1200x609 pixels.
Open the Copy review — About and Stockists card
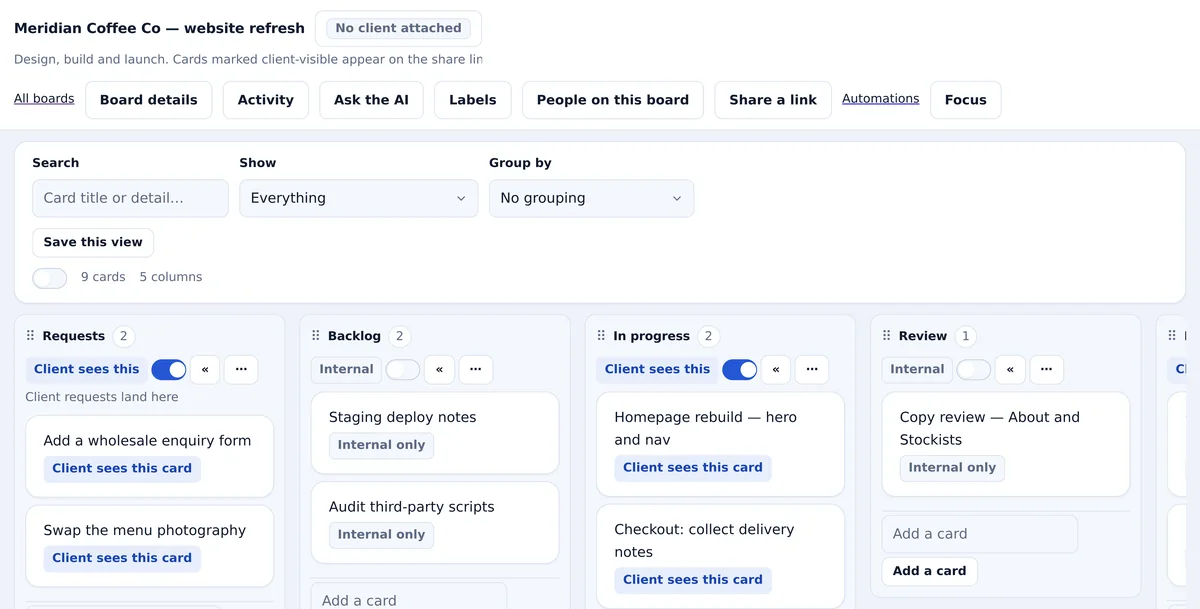click(1006, 444)
